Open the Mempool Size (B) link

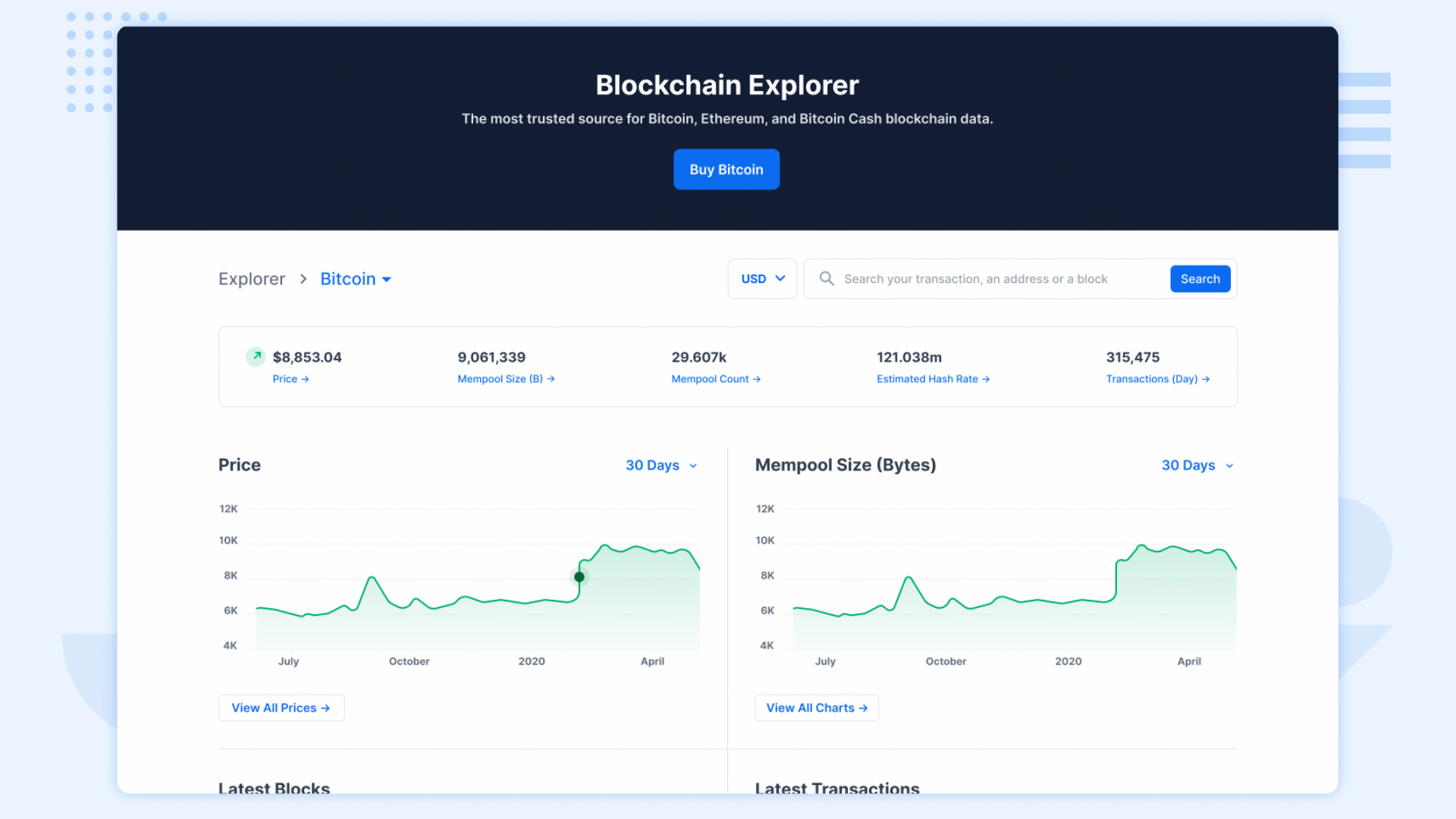coord(506,378)
